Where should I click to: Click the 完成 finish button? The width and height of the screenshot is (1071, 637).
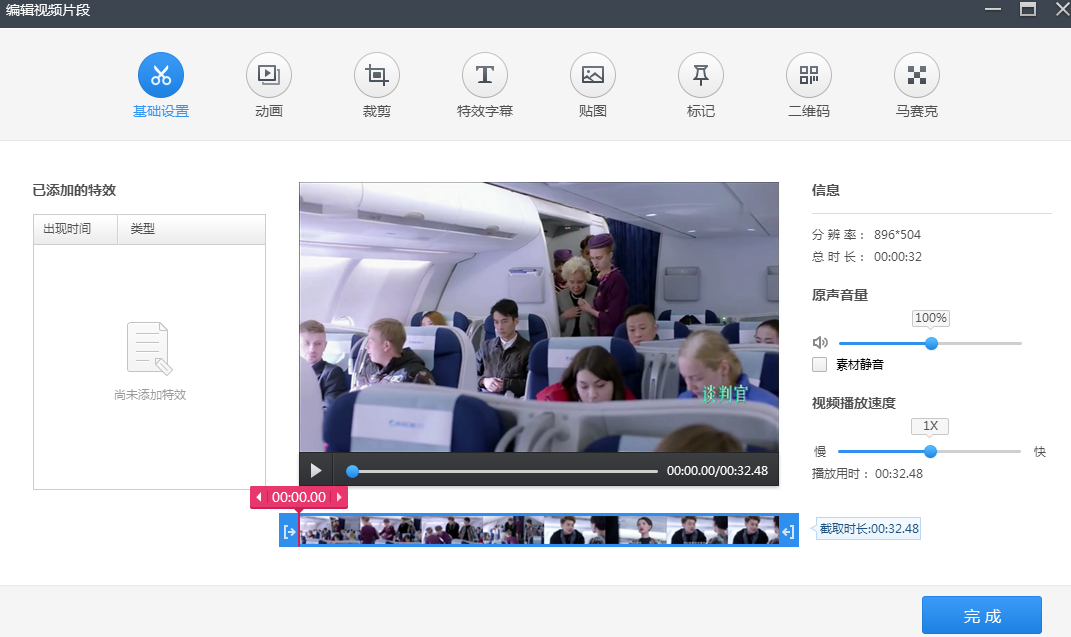pyautogui.click(x=982, y=616)
